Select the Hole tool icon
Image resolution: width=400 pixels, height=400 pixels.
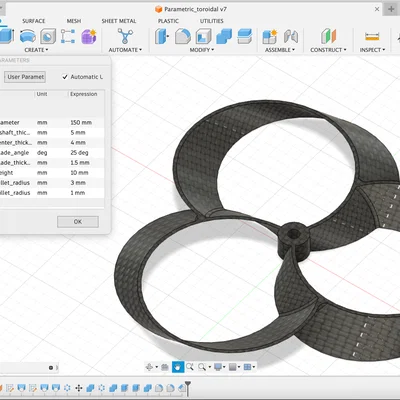48,36
